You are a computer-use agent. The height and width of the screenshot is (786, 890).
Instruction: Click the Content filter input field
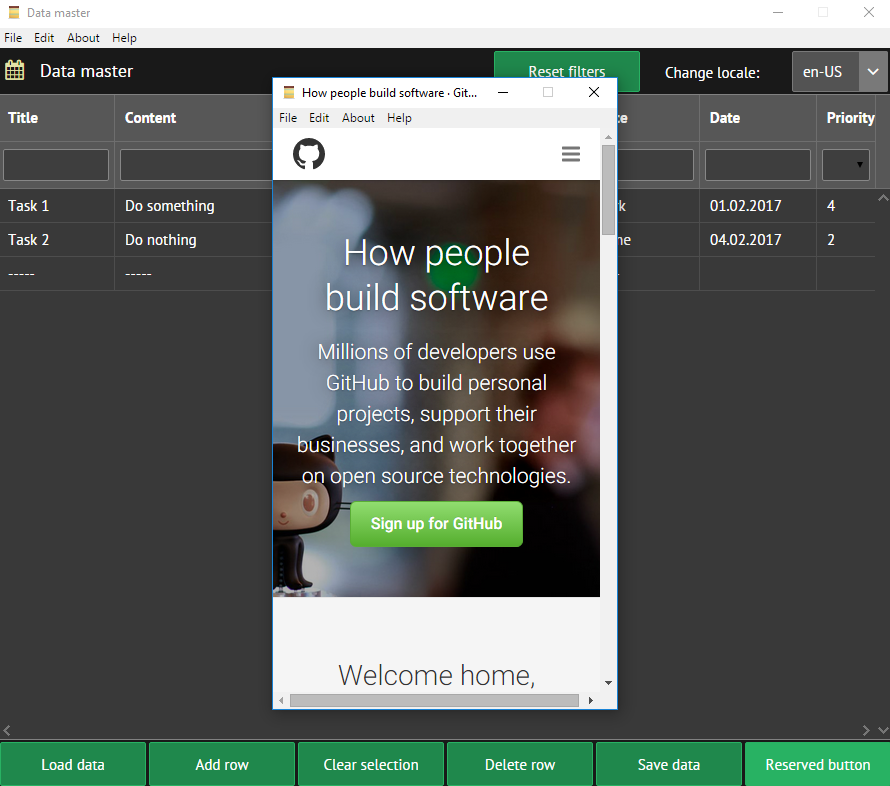coord(196,165)
